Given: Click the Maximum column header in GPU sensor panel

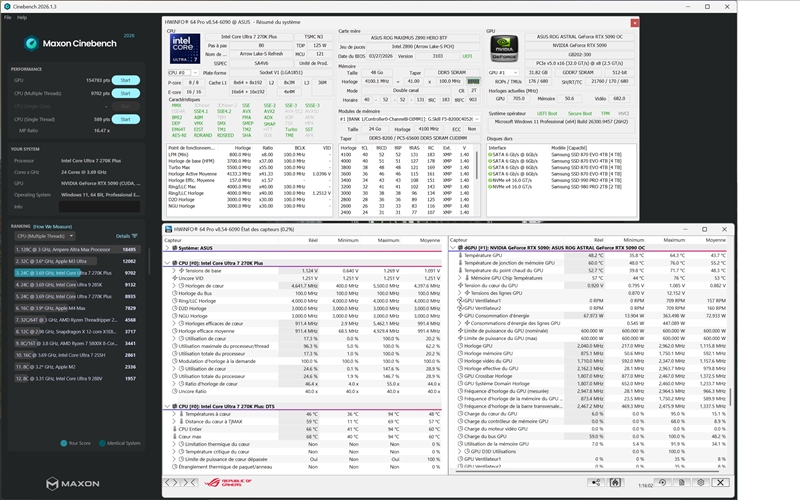Looking at the screenshot, I should click(673, 240).
